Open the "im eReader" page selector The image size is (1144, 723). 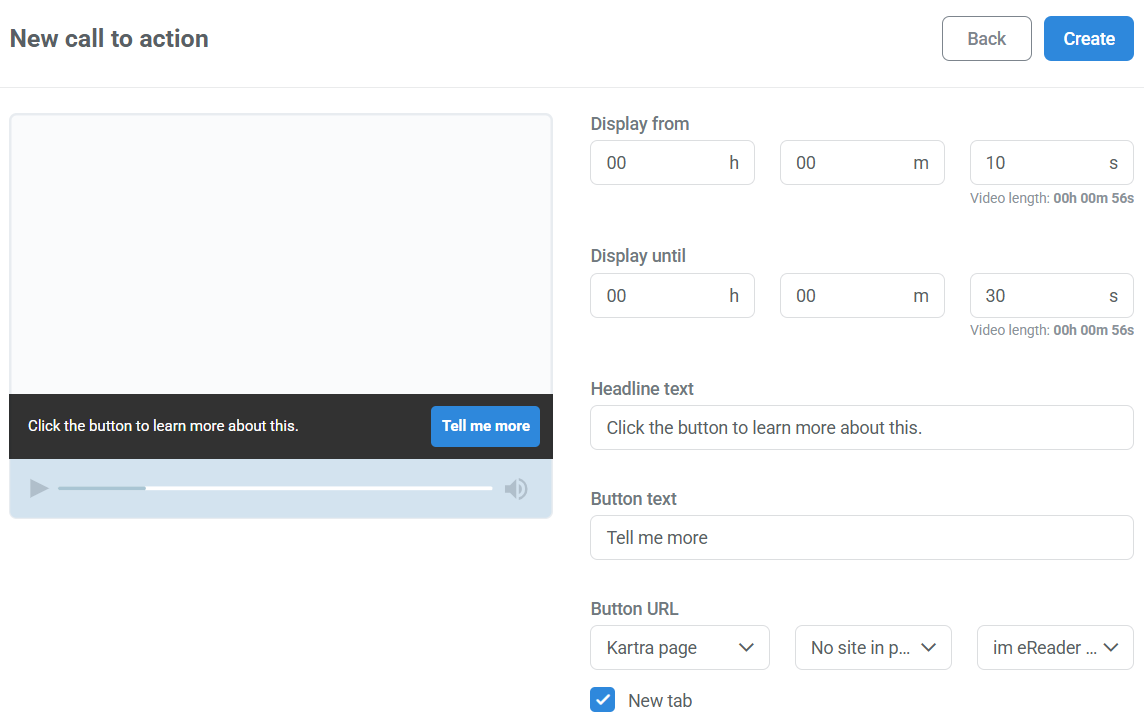coord(1054,647)
